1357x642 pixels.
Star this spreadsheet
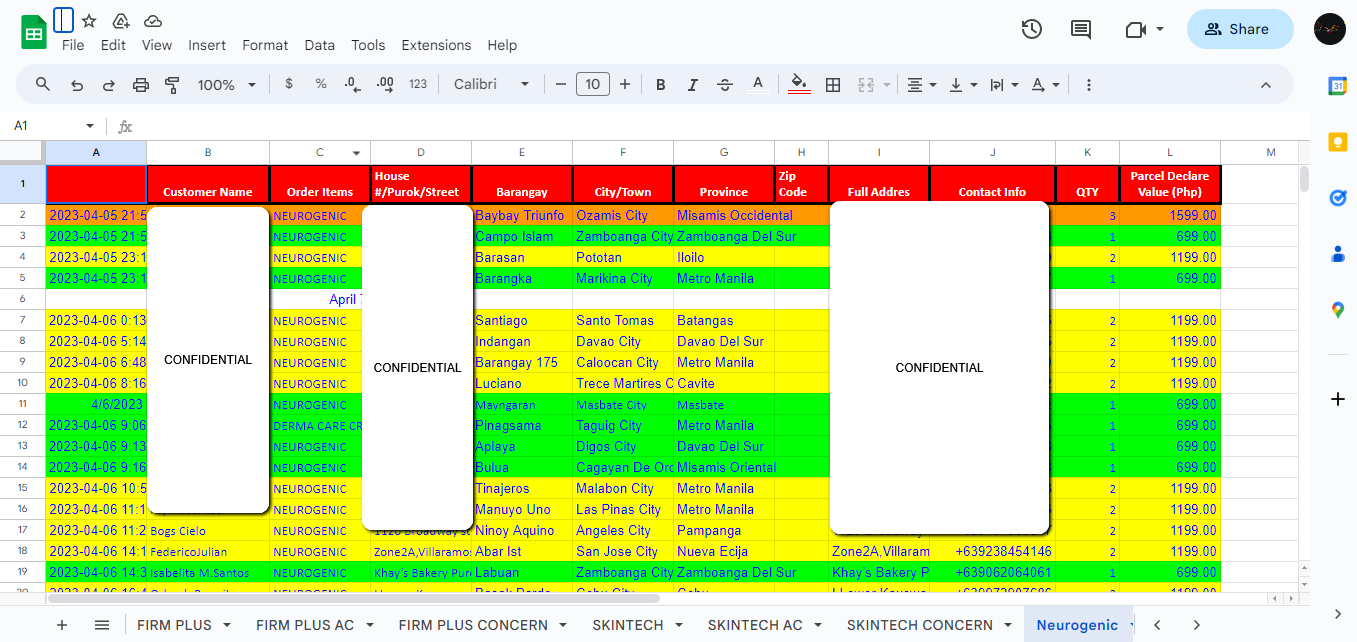coord(89,21)
